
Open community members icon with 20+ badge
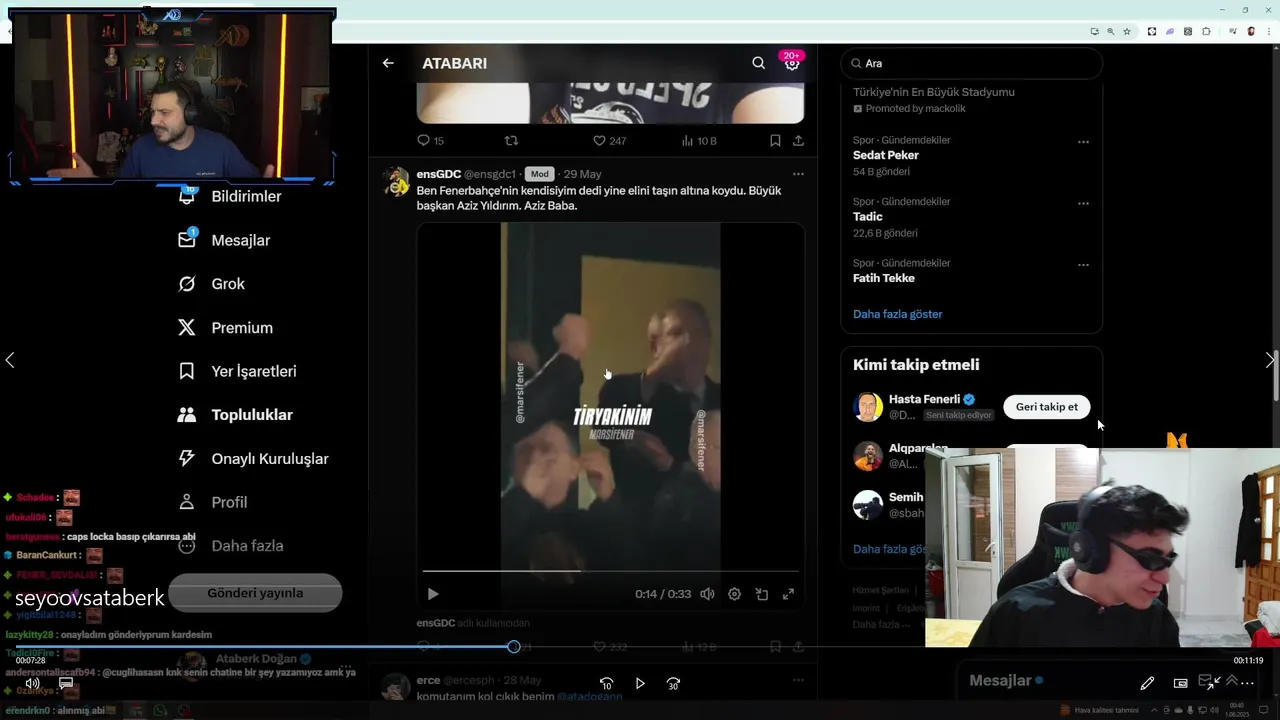point(792,63)
